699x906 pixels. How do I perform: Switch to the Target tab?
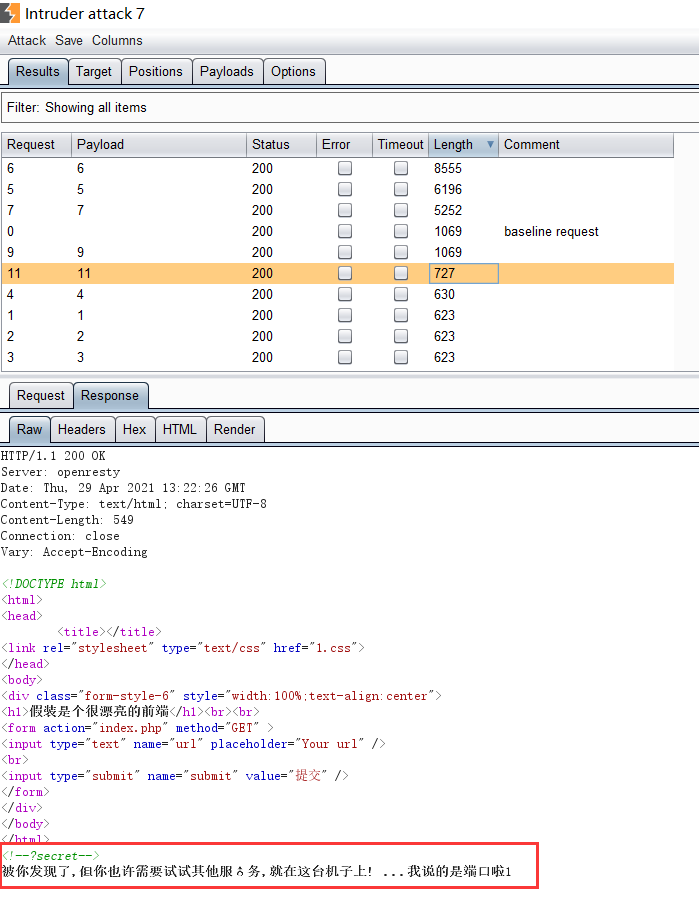click(x=94, y=72)
